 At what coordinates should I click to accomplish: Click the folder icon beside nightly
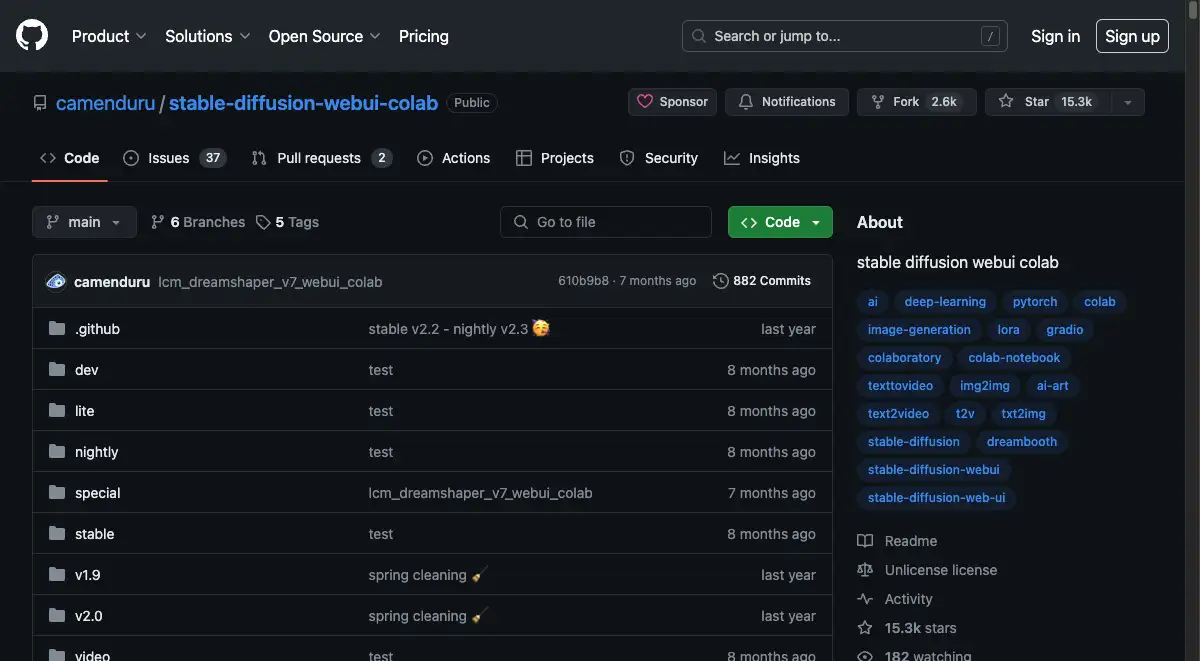pyautogui.click(x=57, y=452)
